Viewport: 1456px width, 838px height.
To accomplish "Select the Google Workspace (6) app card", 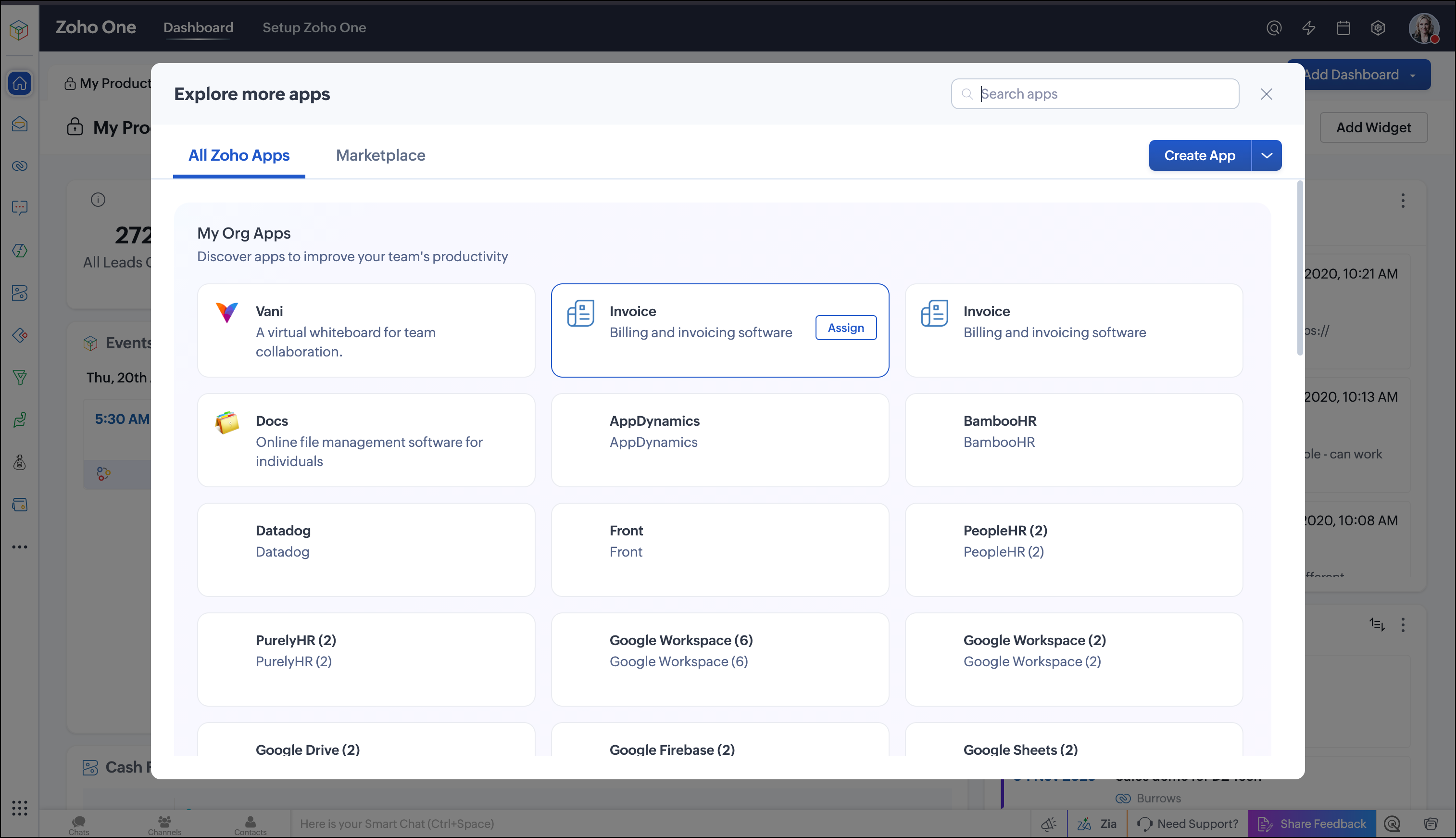I will pos(720,660).
